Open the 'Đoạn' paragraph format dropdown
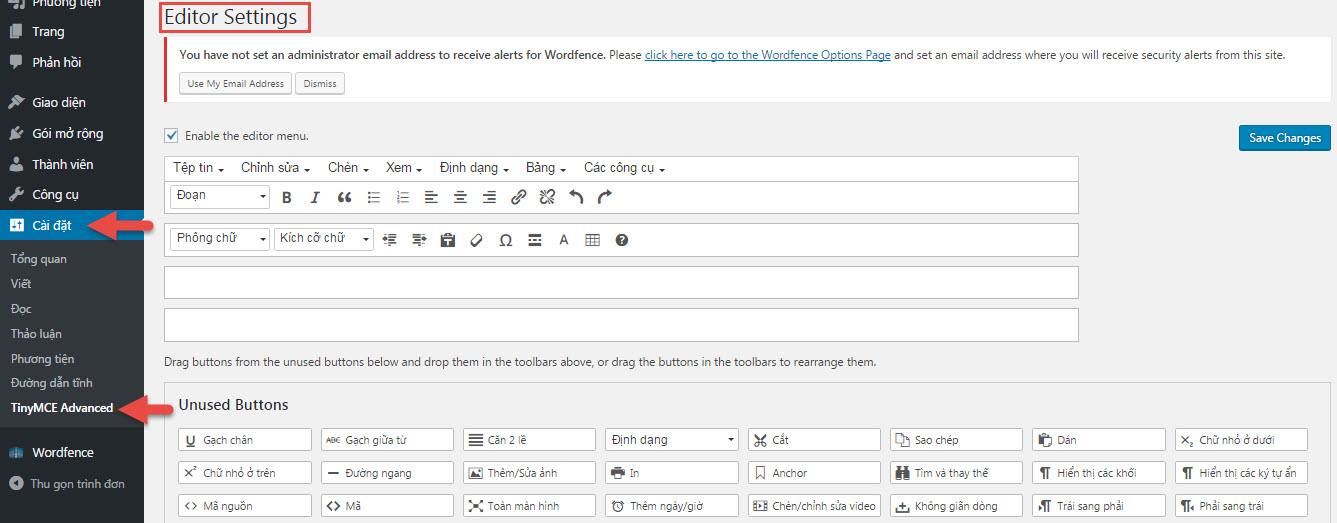This screenshot has width=1337, height=523. pyautogui.click(x=219, y=197)
